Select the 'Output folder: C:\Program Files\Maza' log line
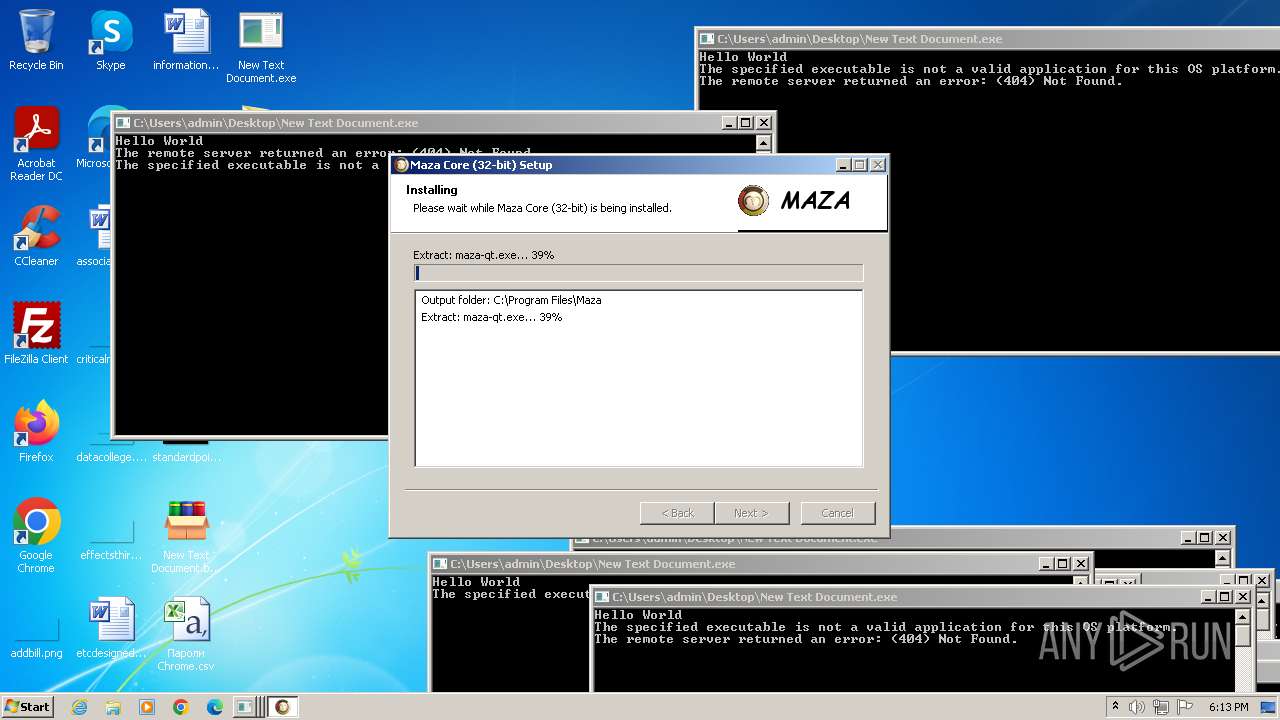The image size is (1280, 720). pyautogui.click(x=511, y=300)
